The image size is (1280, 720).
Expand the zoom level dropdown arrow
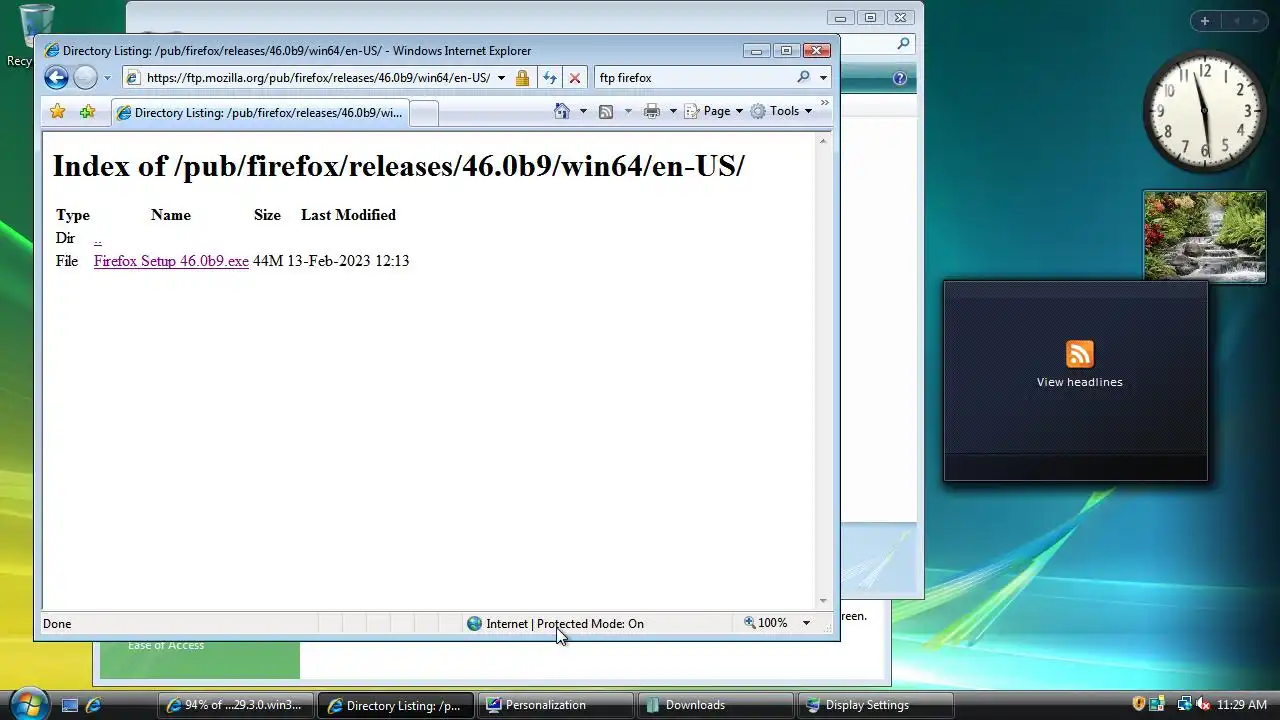coord(806,623)
